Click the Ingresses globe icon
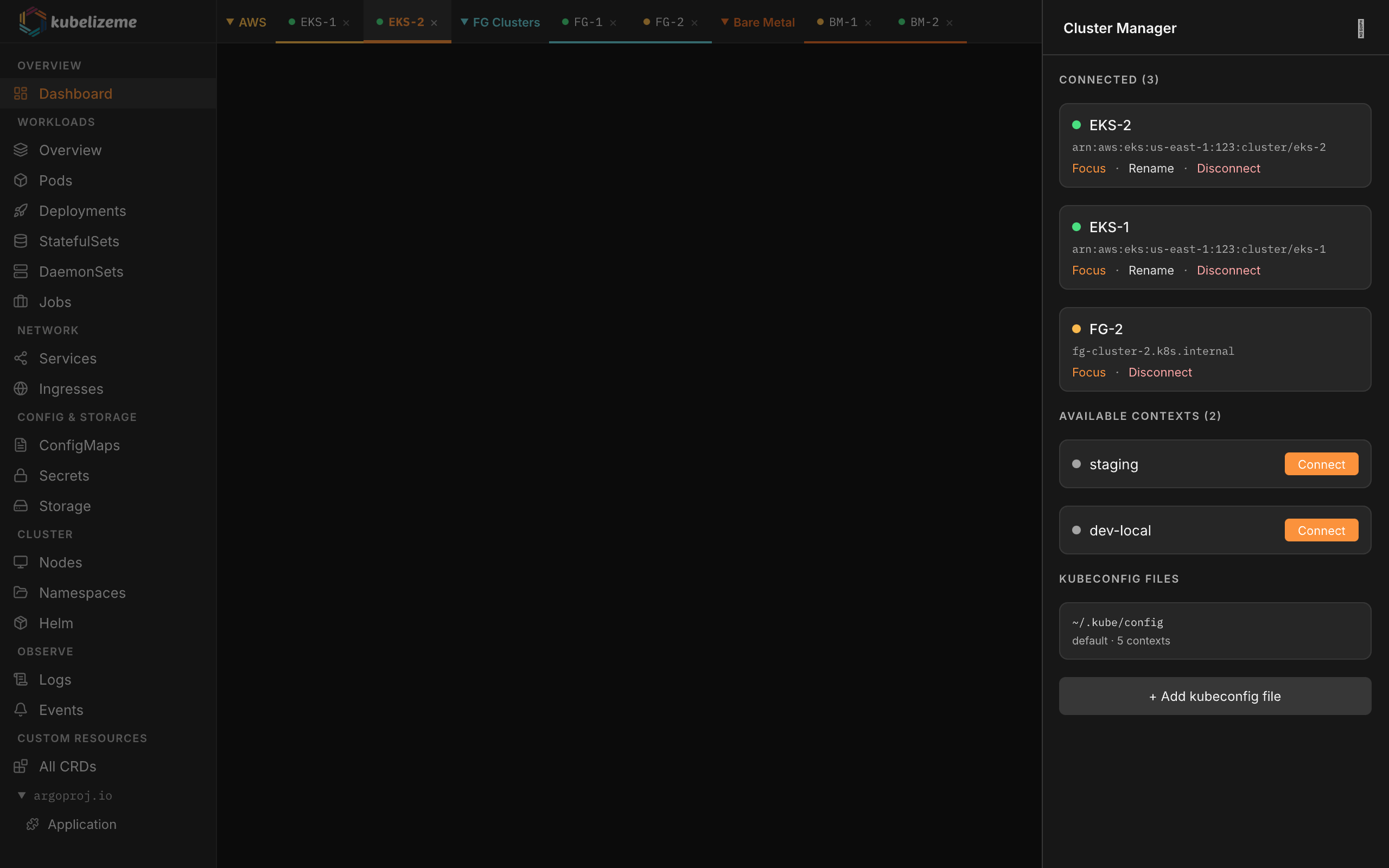The image size is (1389, 868). pyautogui.click(x=21, y=388)
